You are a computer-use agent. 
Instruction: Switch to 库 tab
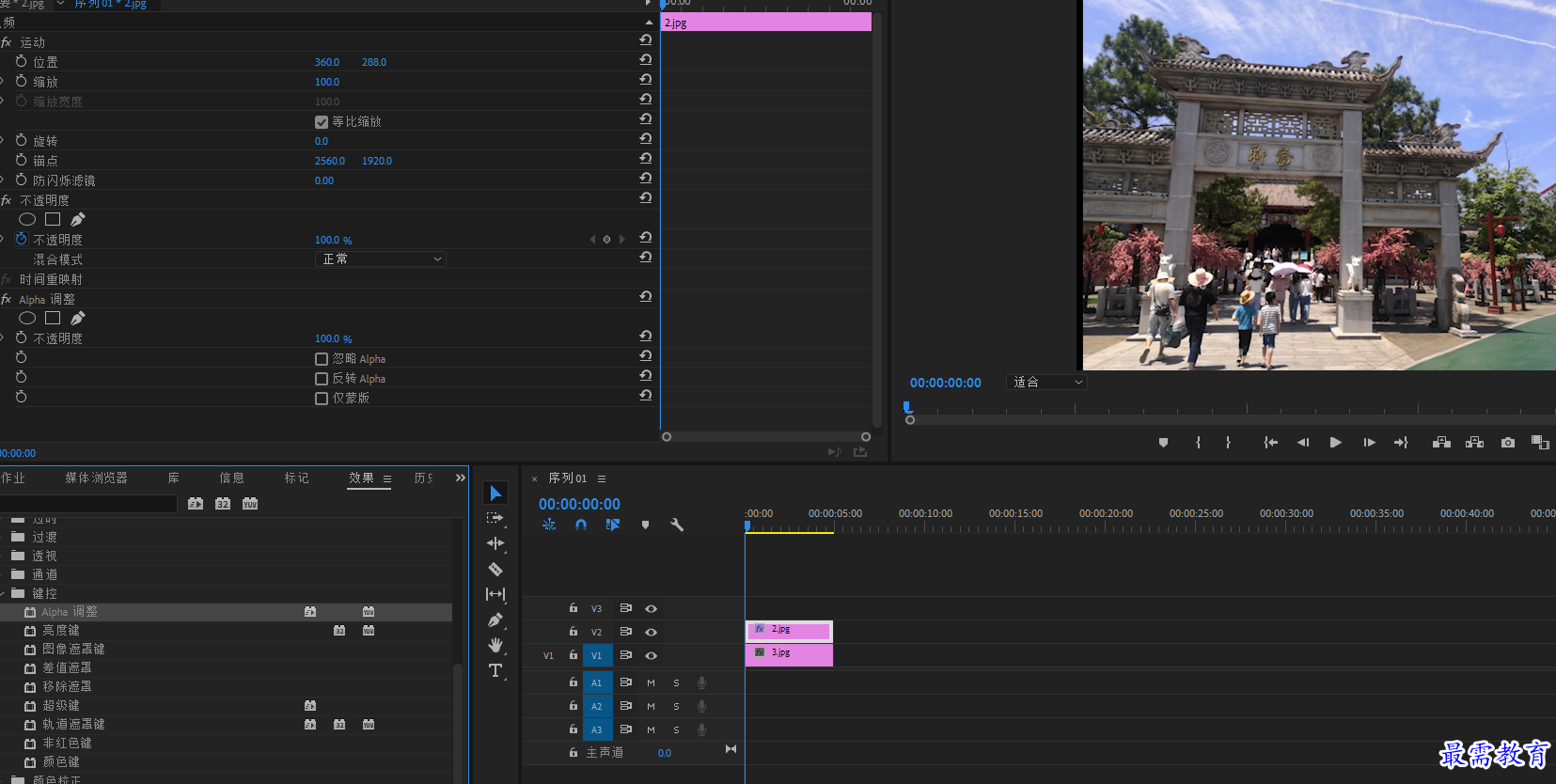coord(173,478)
